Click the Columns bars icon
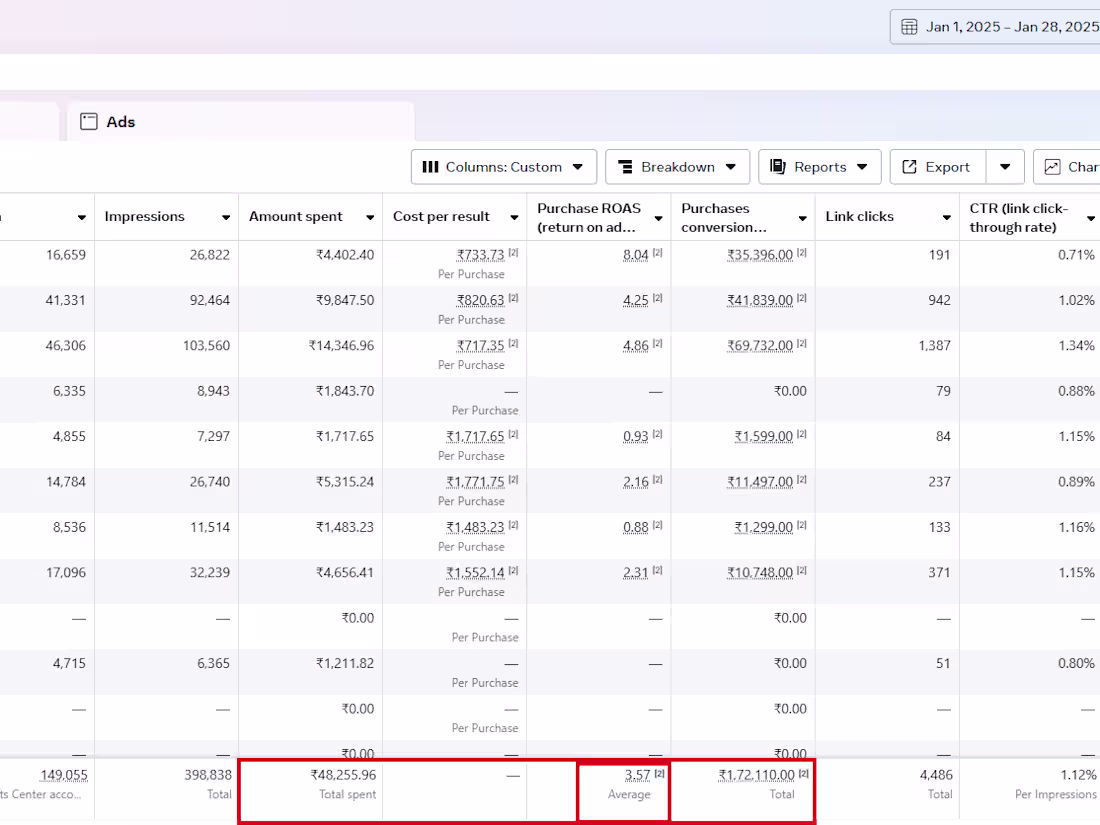The width and height of the screenshot is (1100, 825). click(430, 167)
